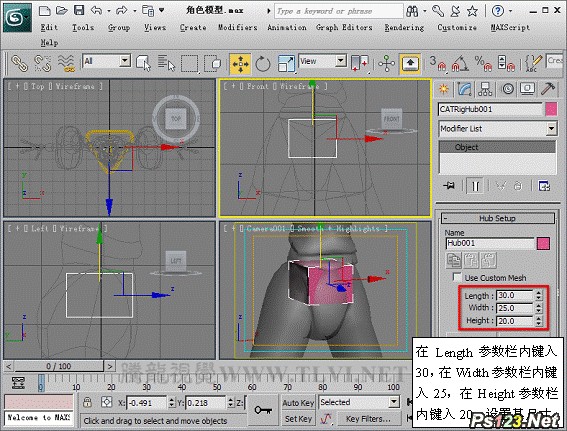Increase the Width spinner value

click(539, 306)
